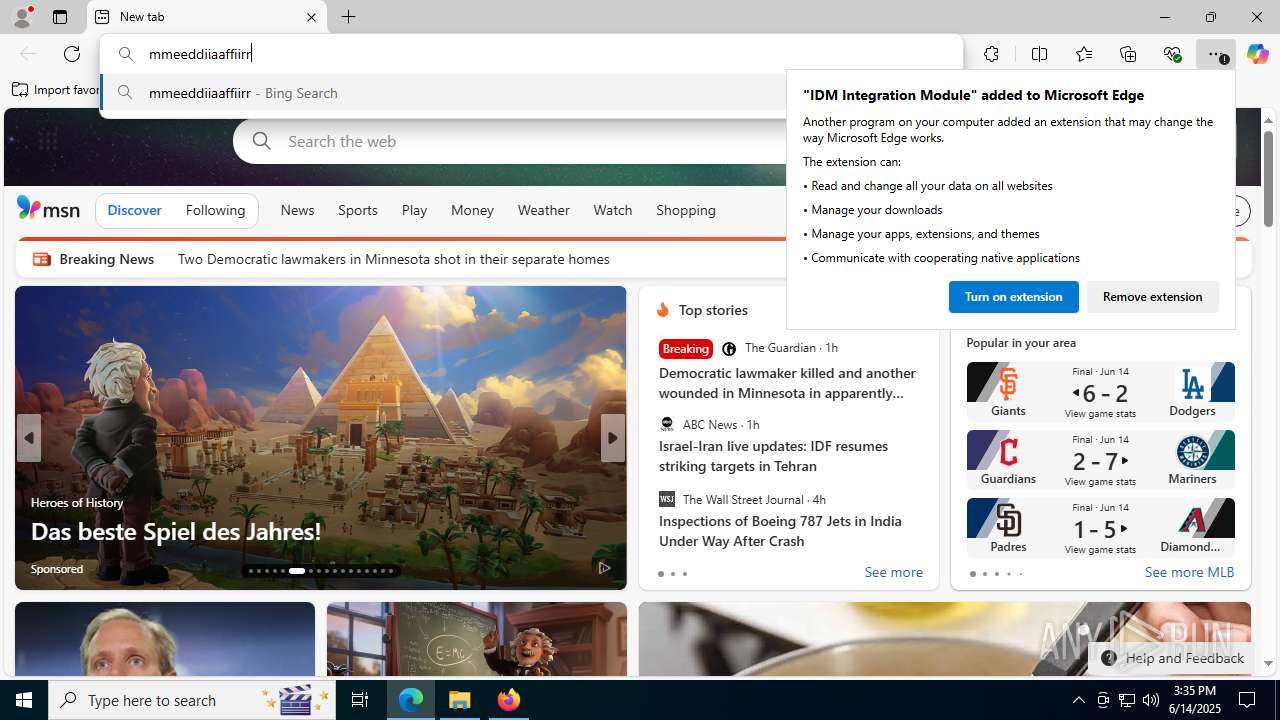Launch the Copilot sidebar icon
Viewport: 1280px width, 720px height.
tap(1257, 54)
